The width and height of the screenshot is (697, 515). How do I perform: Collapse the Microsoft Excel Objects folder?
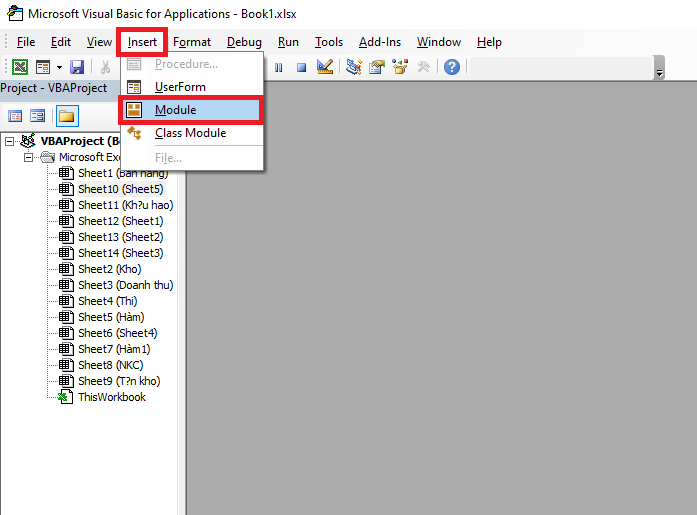tap(28, 157)
